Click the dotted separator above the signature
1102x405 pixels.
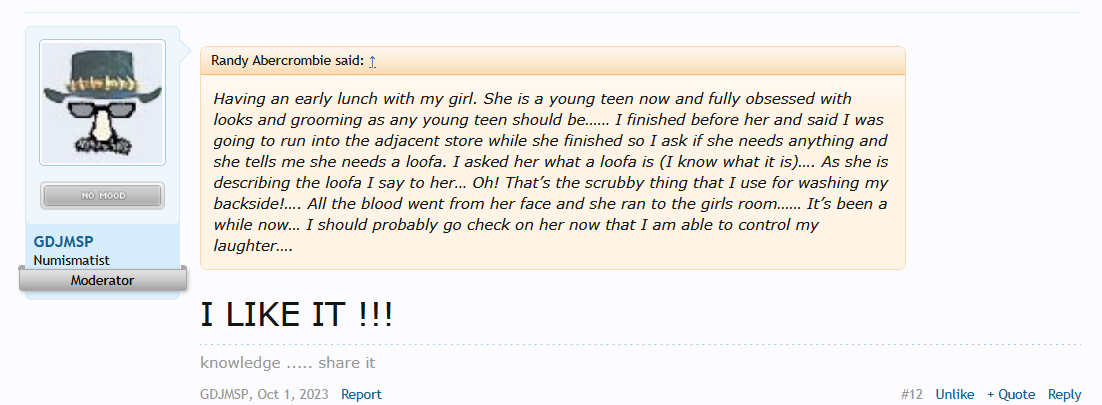640,345
